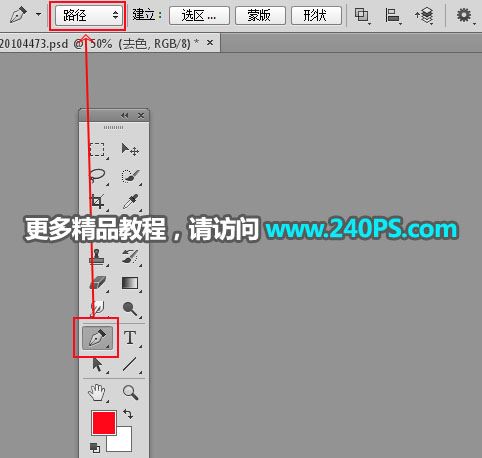Pick the Lasso tool

coord(97,175)
